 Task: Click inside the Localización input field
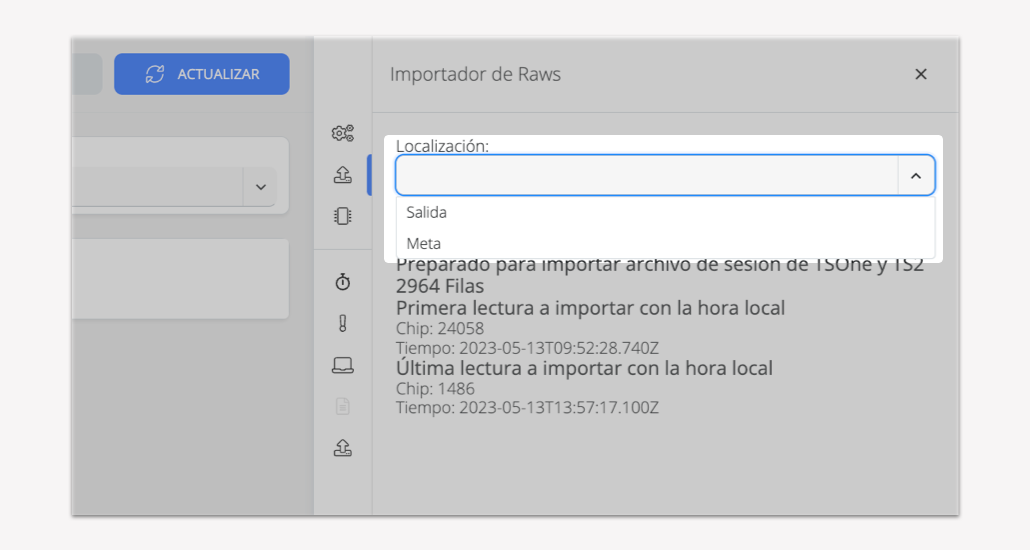click(647, 175)
